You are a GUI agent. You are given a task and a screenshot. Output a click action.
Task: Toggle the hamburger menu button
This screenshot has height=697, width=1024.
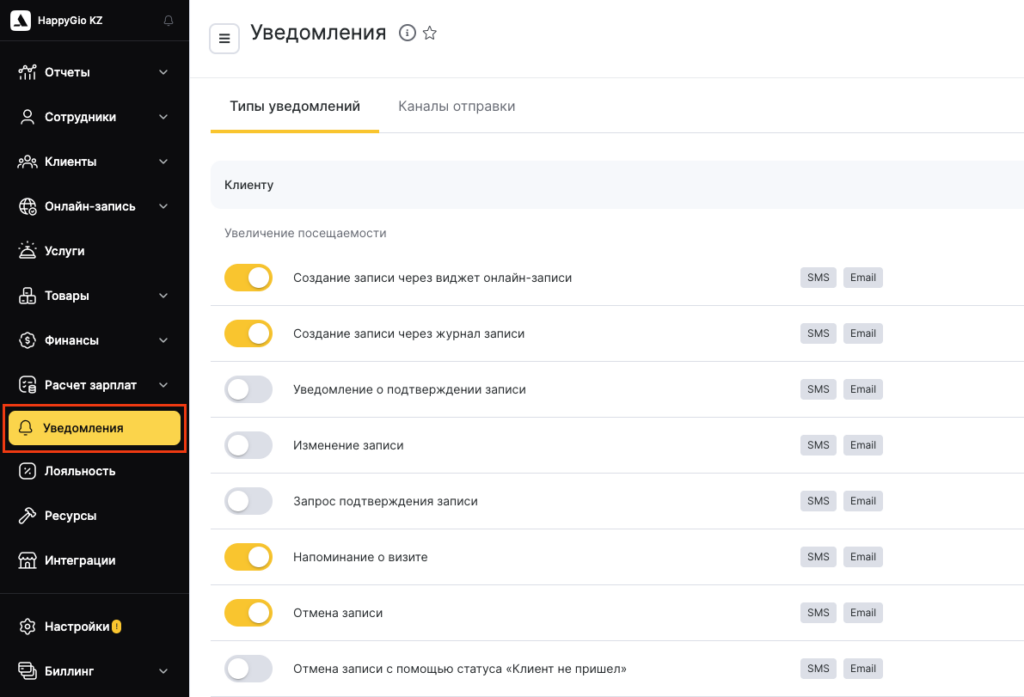click(x=224, y=39)
